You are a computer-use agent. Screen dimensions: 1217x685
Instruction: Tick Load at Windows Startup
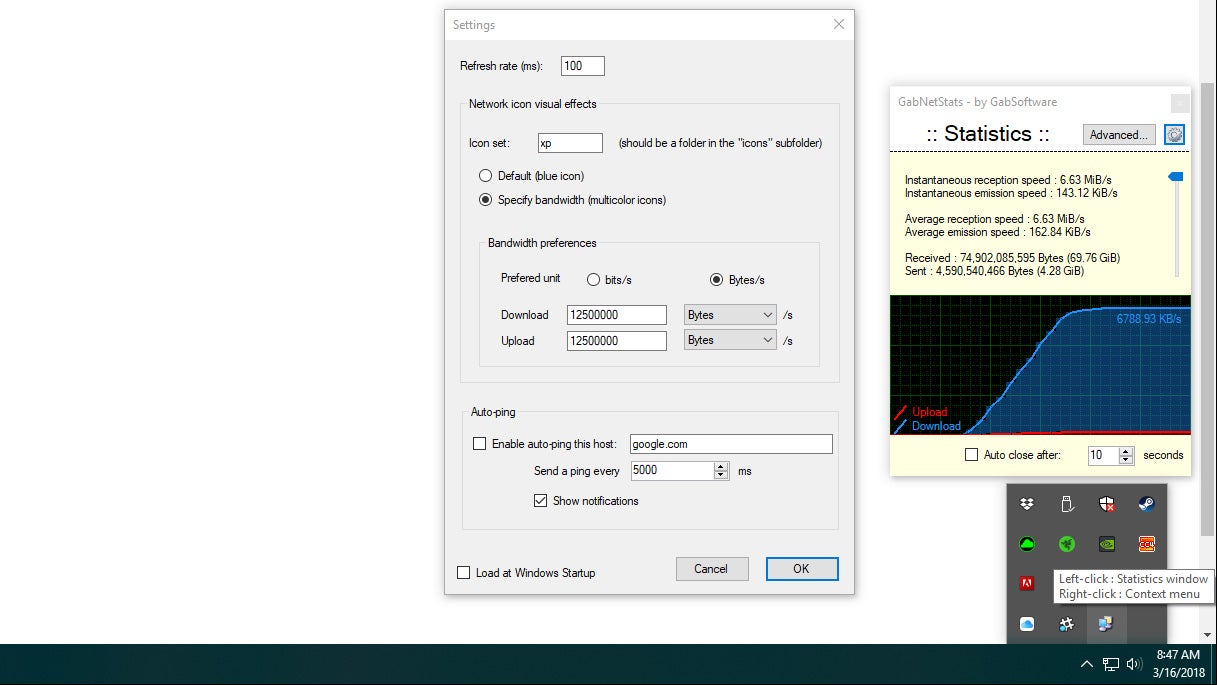tap(463, 573)
